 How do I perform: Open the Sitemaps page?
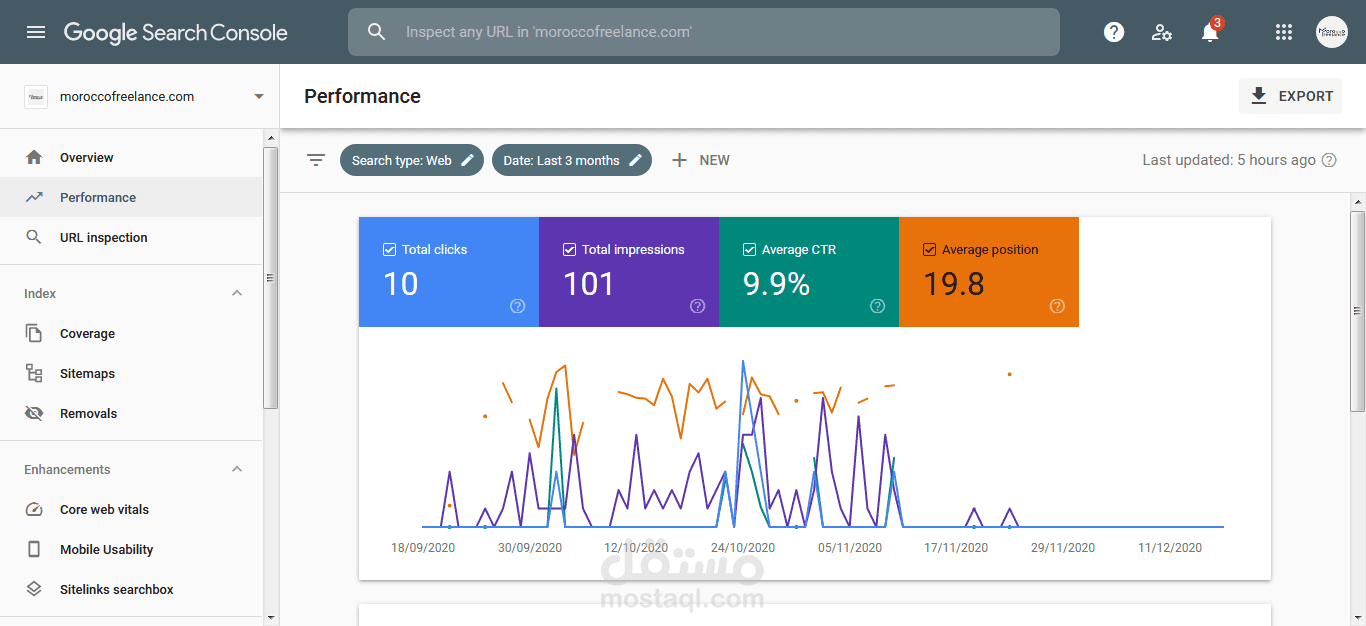pos(131,373)
